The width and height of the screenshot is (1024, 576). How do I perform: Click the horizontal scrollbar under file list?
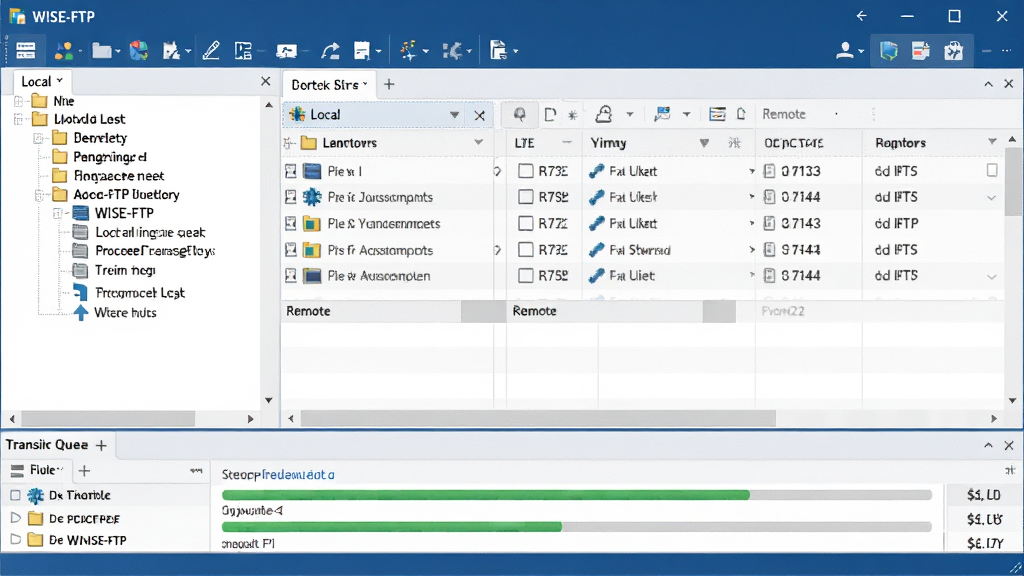click(538, 419)
